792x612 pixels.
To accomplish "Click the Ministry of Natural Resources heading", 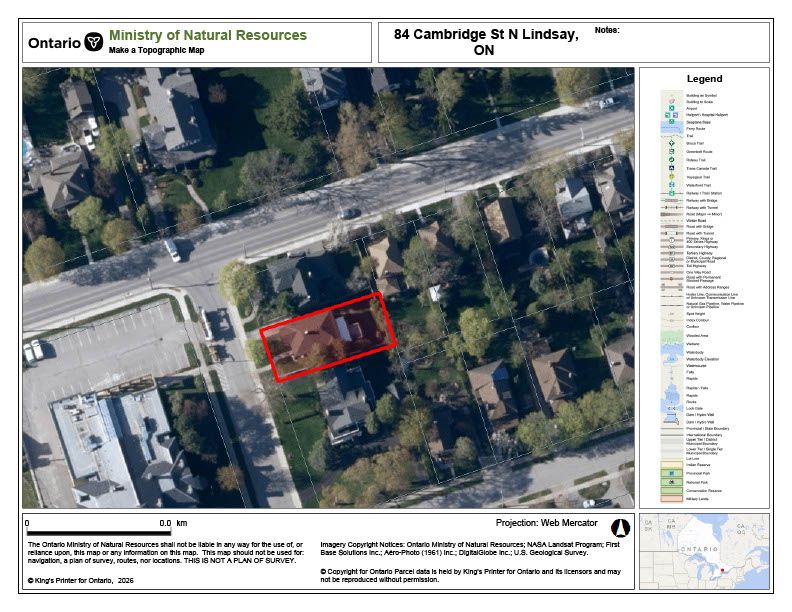I will point(207,35).
